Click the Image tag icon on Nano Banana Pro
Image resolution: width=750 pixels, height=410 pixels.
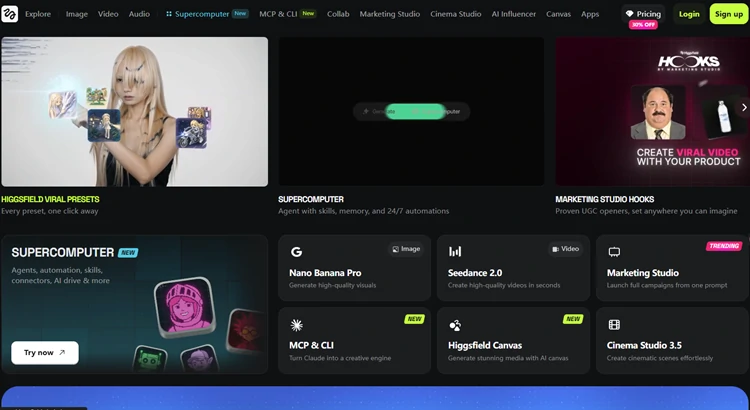tap(396, 249)
